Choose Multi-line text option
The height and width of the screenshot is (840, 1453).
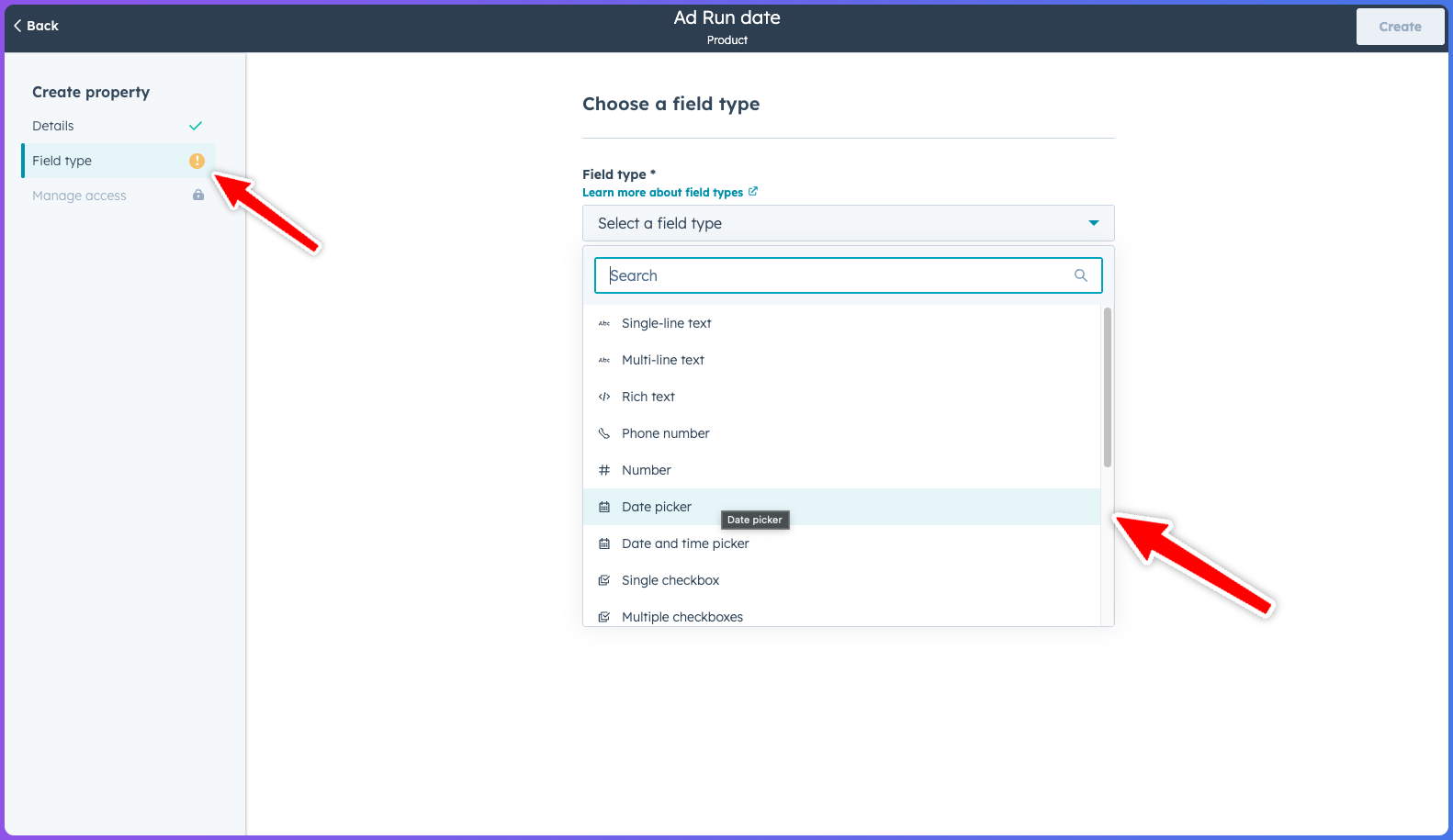pos(841,360)
